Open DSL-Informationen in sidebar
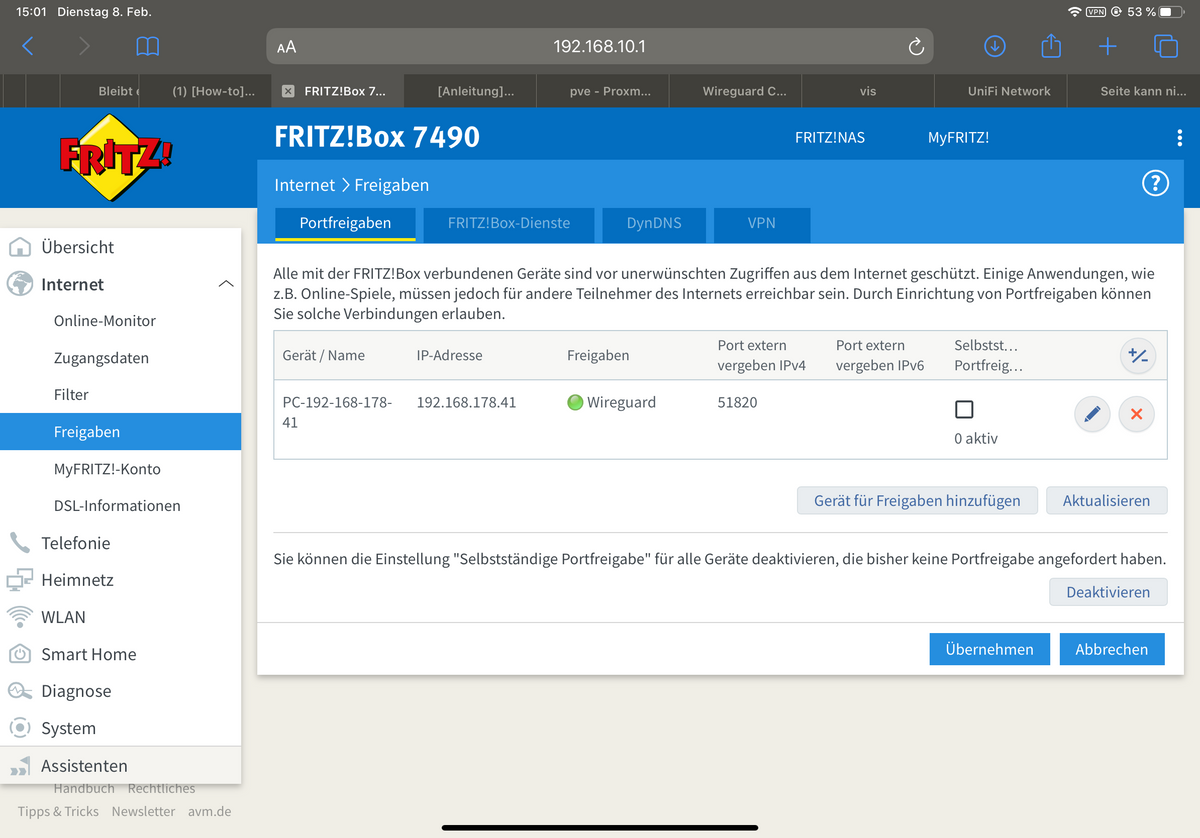Image resolution: width=1200 pixels, height=838 pixels. [x=117, y=506]
